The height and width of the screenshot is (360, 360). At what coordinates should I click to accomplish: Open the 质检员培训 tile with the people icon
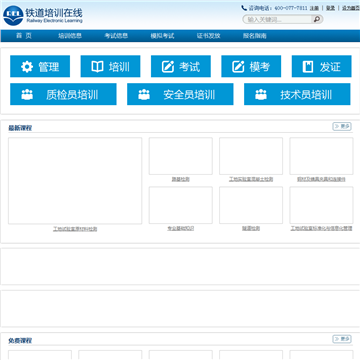63,94
